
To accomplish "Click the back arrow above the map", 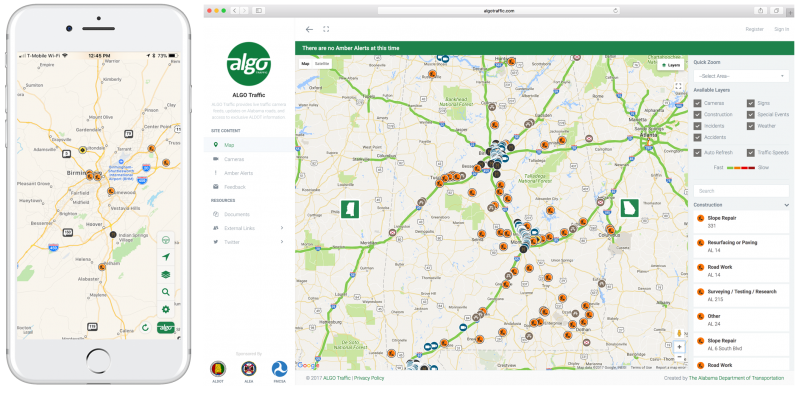I will tap(309, 29).
